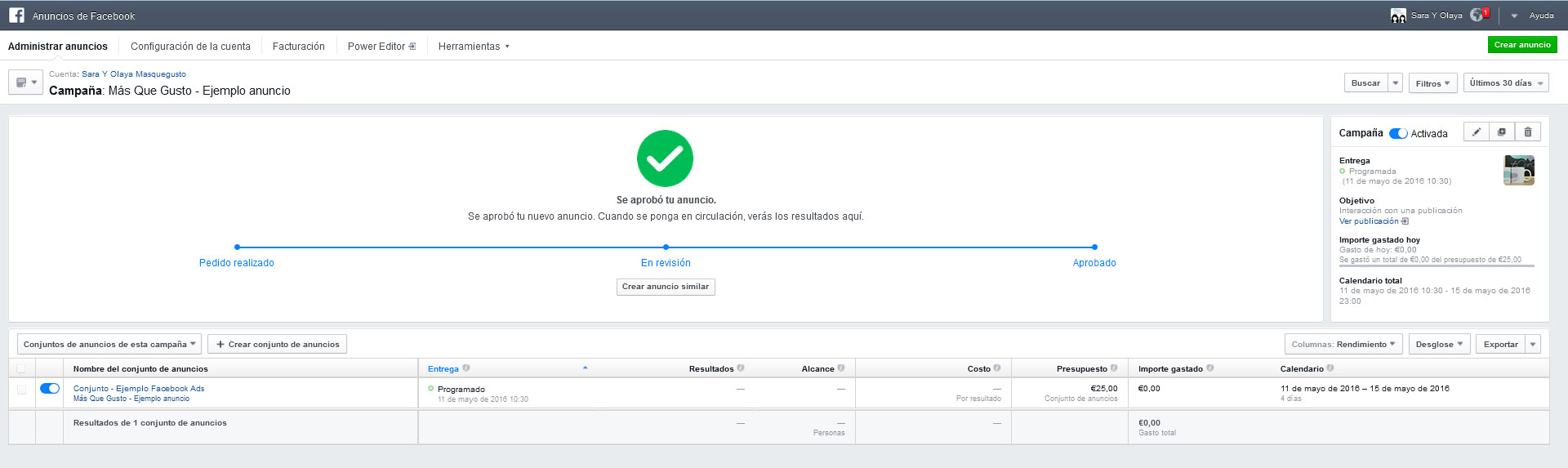This screenshot has width=1568, height=468.
Task: Click the budget spent progress bar
Action: [x=1436, y=265]
